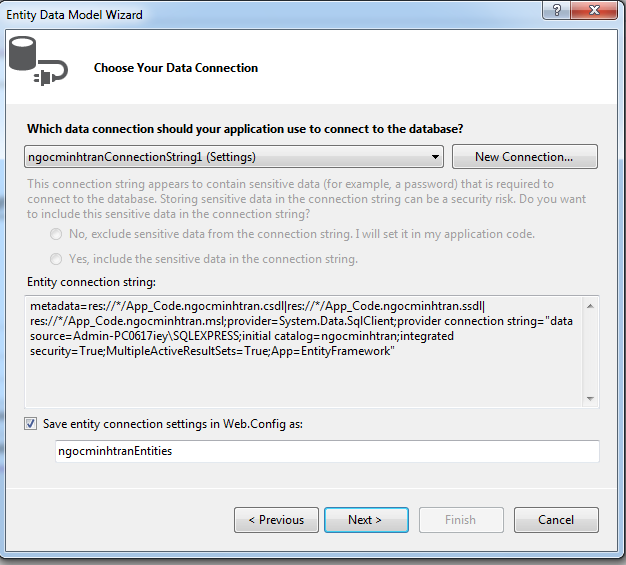Open the ngocminhtranConnectionString1 combo box
Screen dimensions: 626x565
click(x=234, y=157)
